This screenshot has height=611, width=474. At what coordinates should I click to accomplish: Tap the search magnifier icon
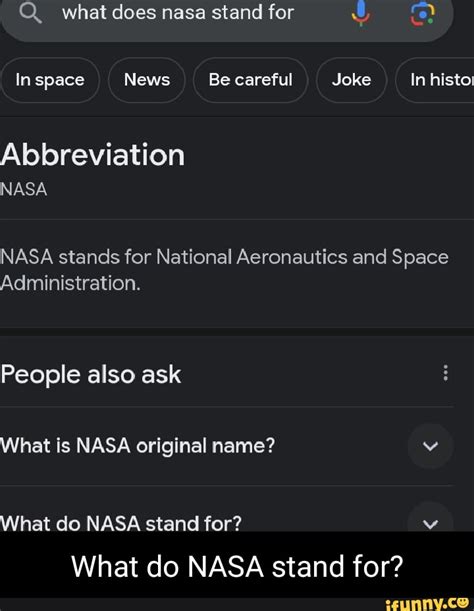(30, 13)
